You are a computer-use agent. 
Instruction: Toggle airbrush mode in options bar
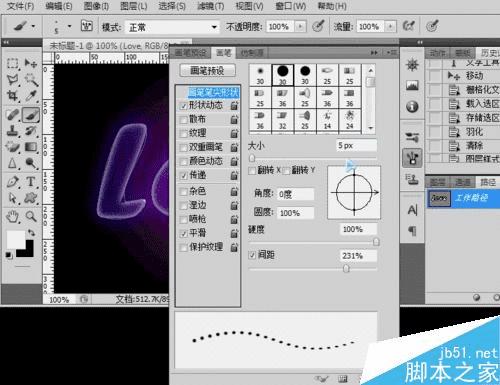[409, 26]
